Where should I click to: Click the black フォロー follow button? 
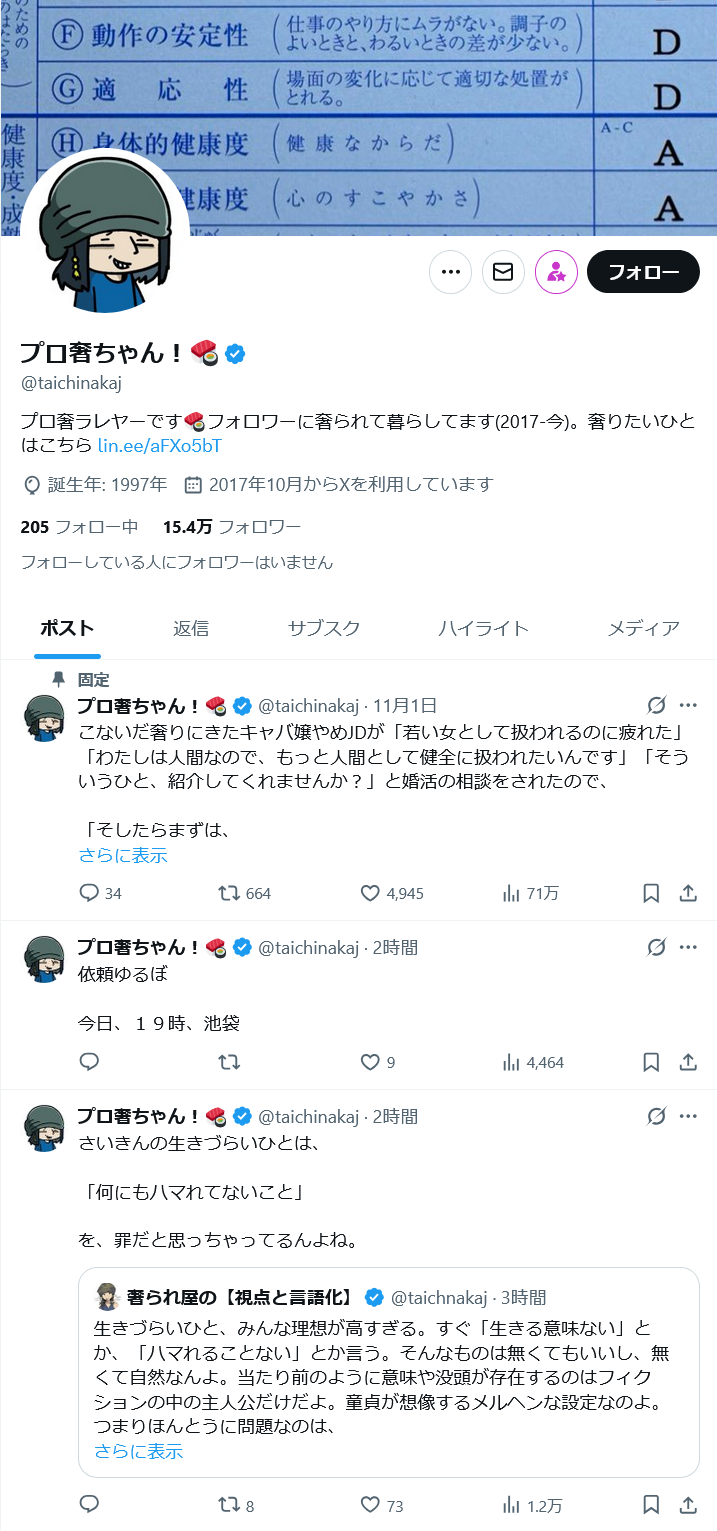tap(643, 272)
